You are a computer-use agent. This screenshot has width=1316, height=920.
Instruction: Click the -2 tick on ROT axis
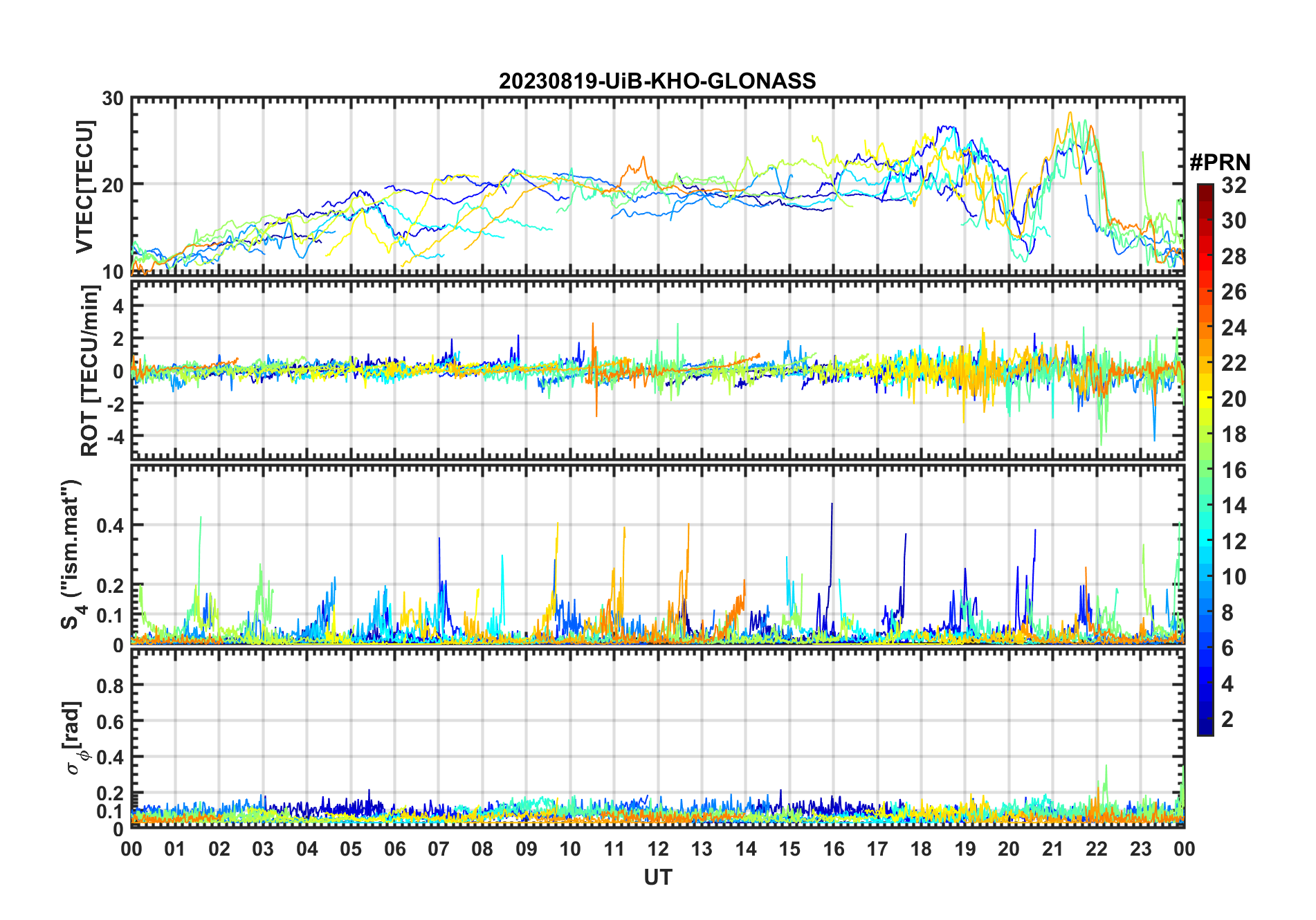point(114,404)
